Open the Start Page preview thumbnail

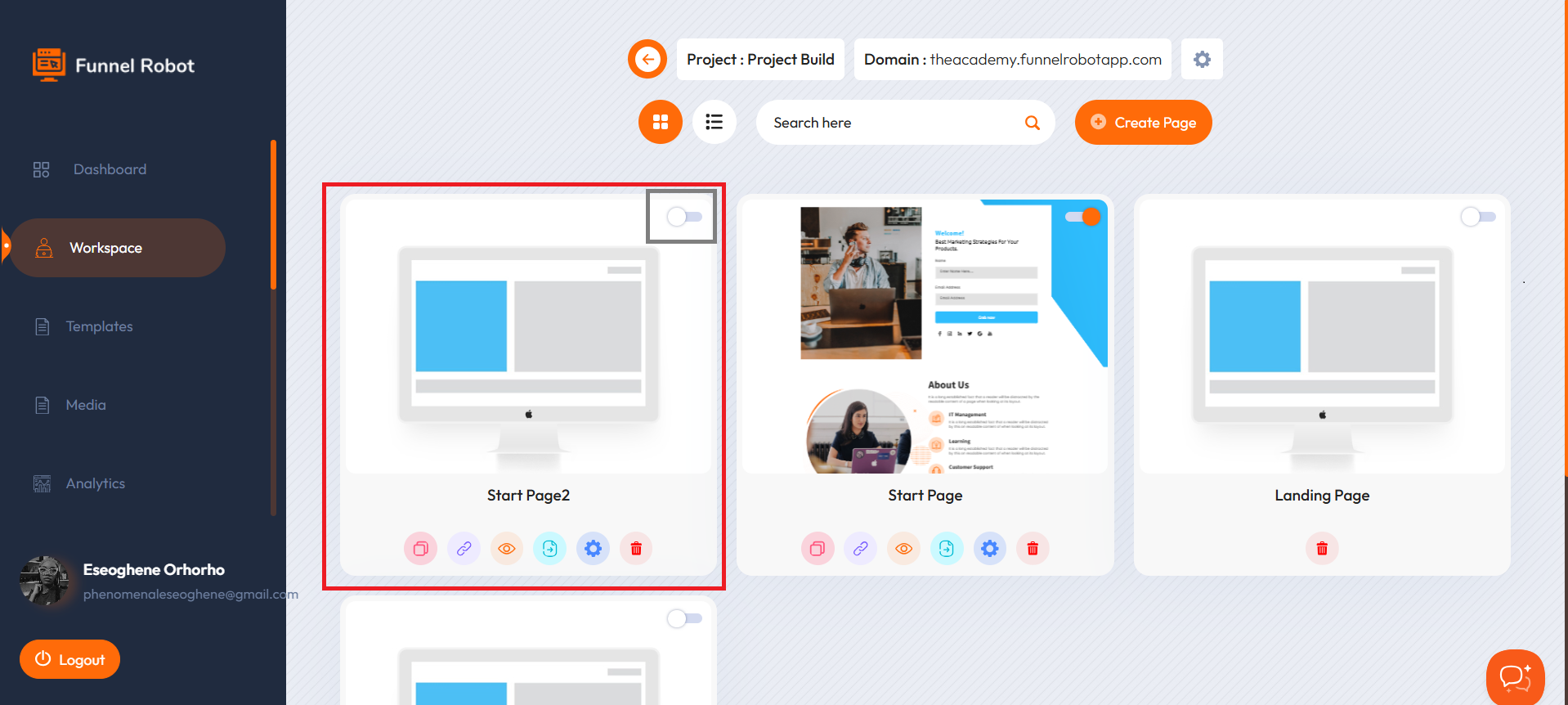(x=925, y=336)
